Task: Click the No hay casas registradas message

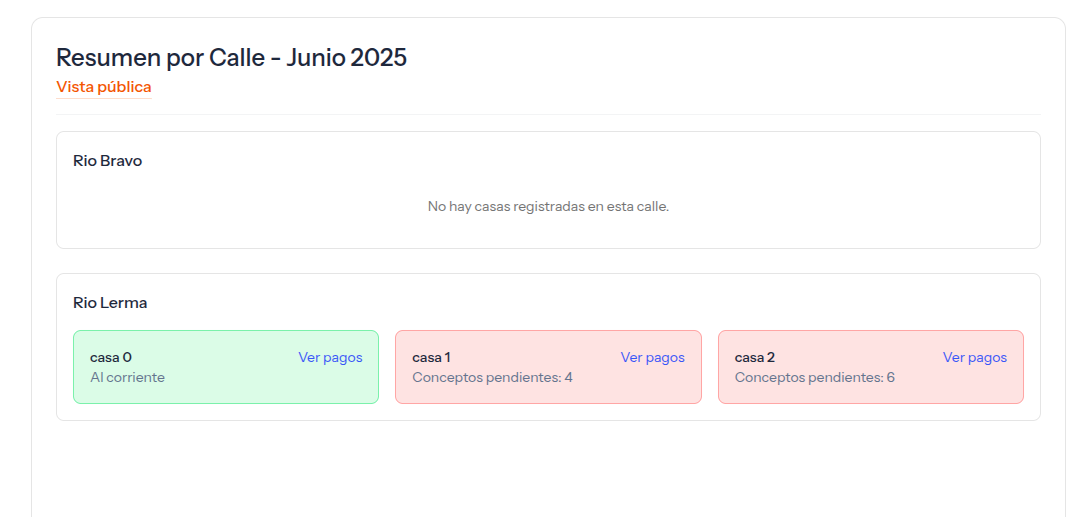Action: pyautogui.click(x=548, y=207)
